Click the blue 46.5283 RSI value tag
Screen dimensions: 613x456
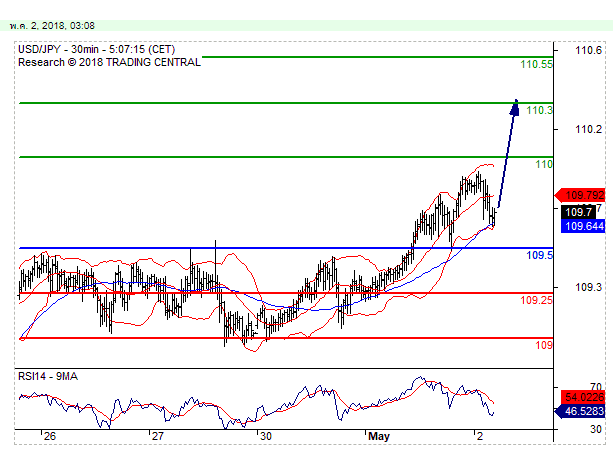(585, 411)
